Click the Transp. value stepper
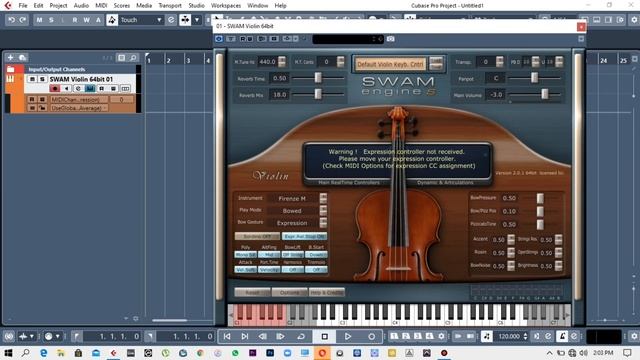This screenshot has height=360, width=640. click(500, 62)
